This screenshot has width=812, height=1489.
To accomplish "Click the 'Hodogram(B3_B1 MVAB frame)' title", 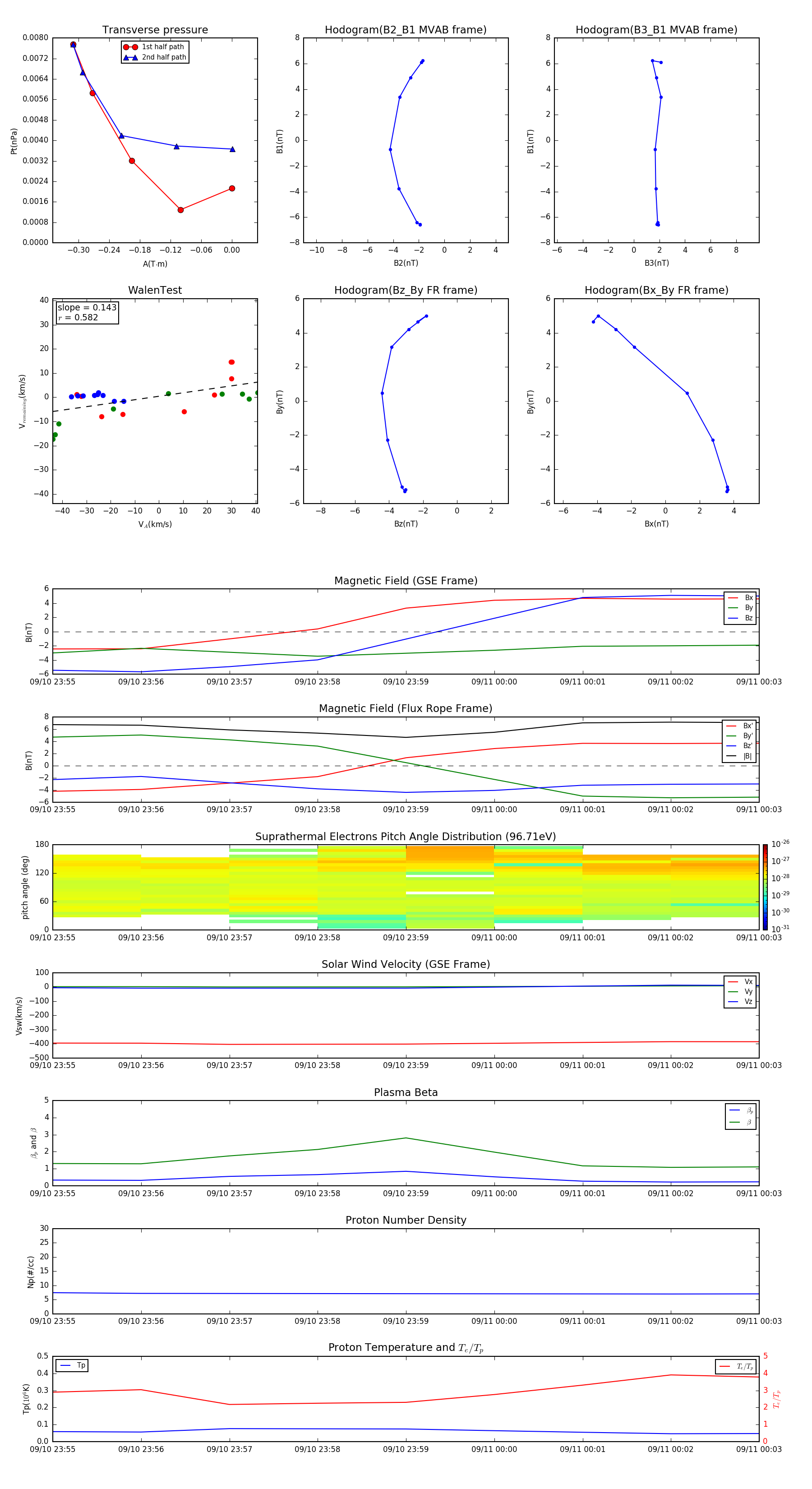I will (656, 29).
